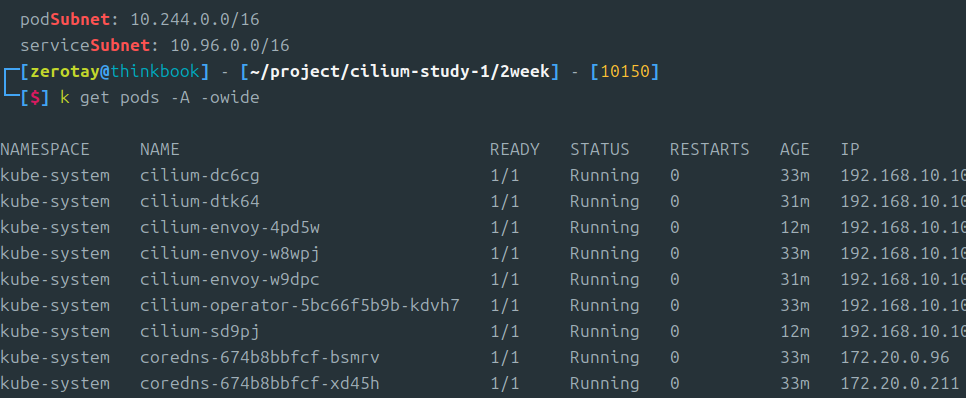The width and height of the screenshot is (966, 398).
Task: Click IP address 172.20.0.211
Action: [x=900, y=383]
